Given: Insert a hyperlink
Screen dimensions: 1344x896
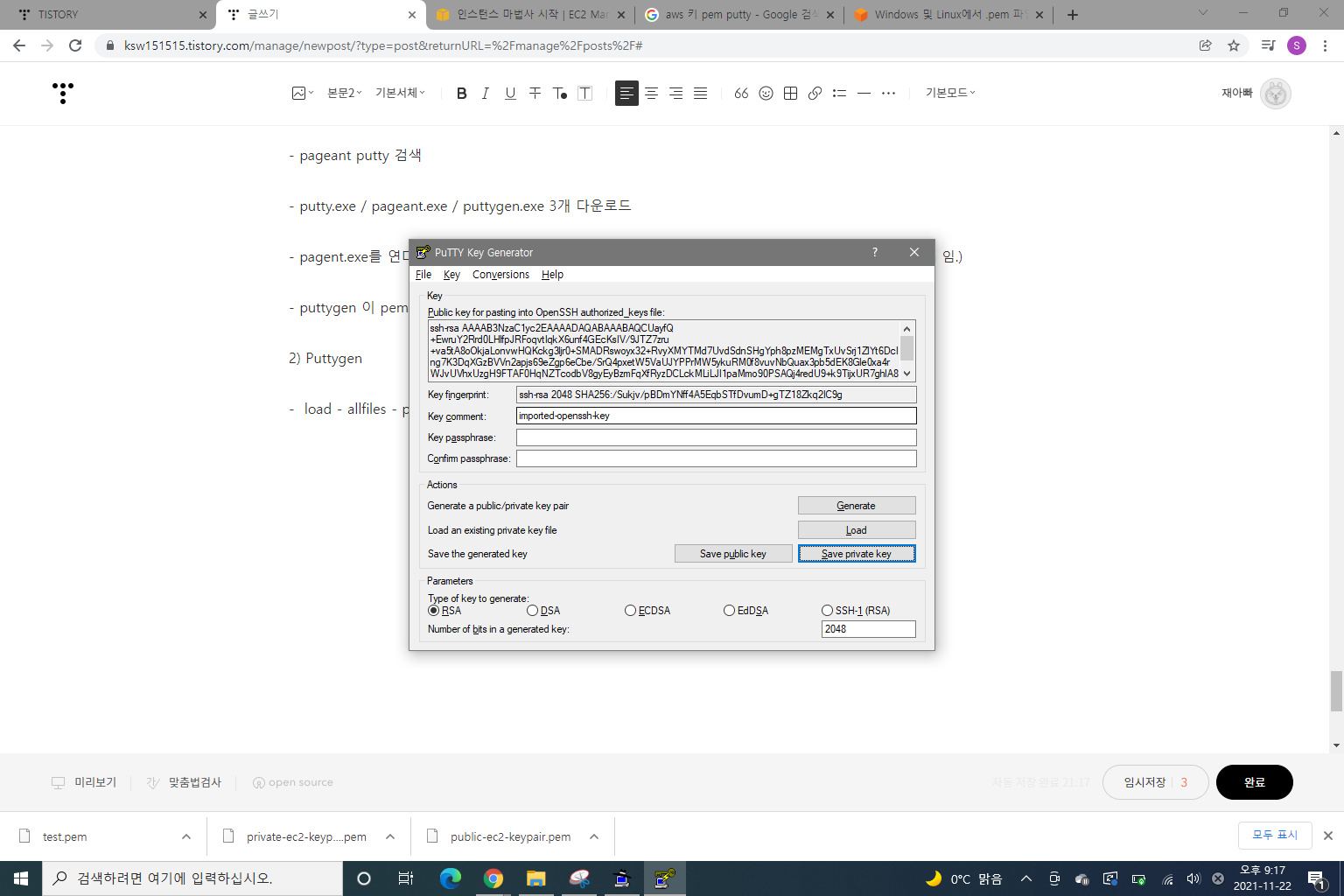Looking at the screenshot, I should pyautogui.click(x=815, y=93).
